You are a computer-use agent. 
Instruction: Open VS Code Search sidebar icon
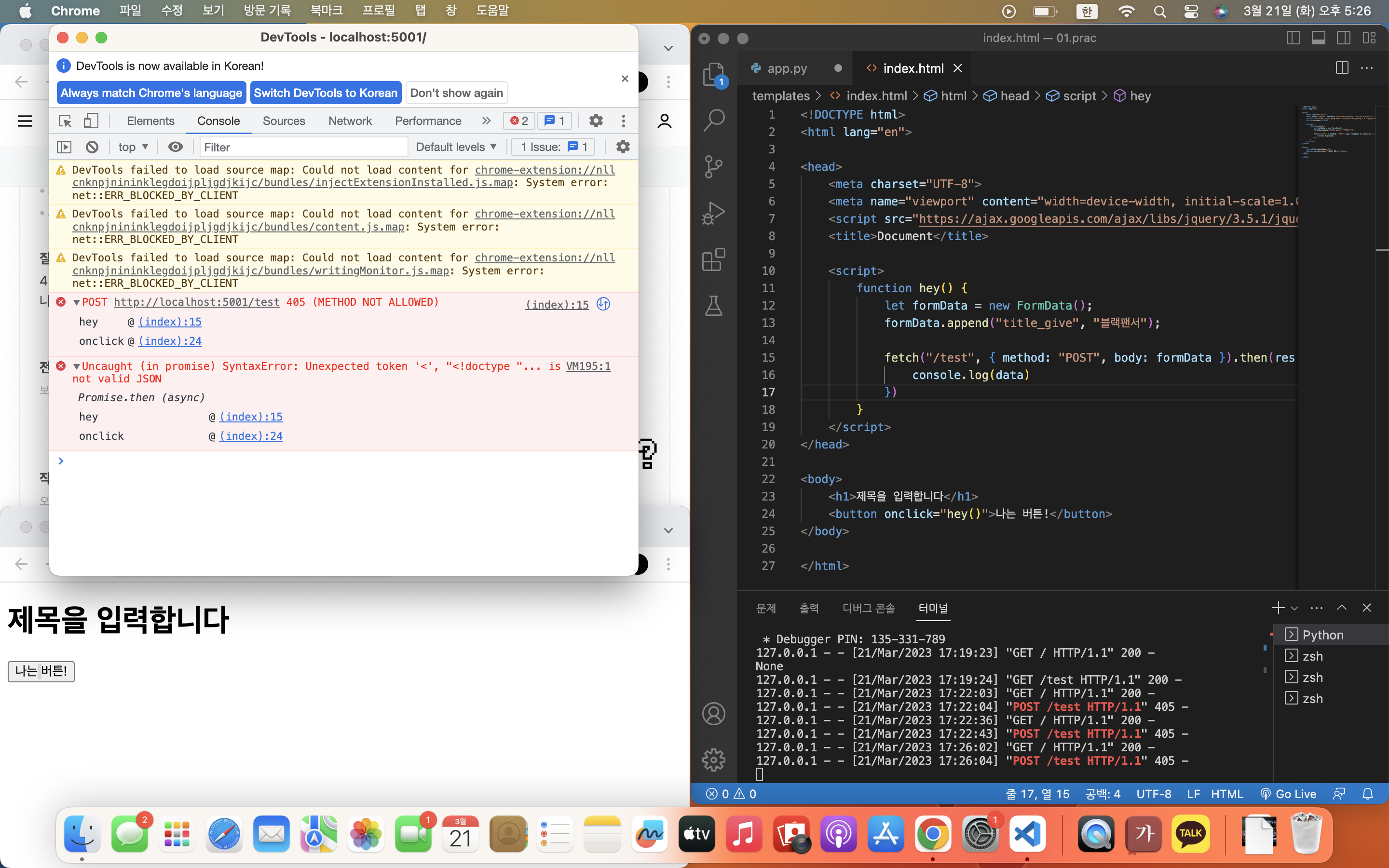[x=713, y=120]
